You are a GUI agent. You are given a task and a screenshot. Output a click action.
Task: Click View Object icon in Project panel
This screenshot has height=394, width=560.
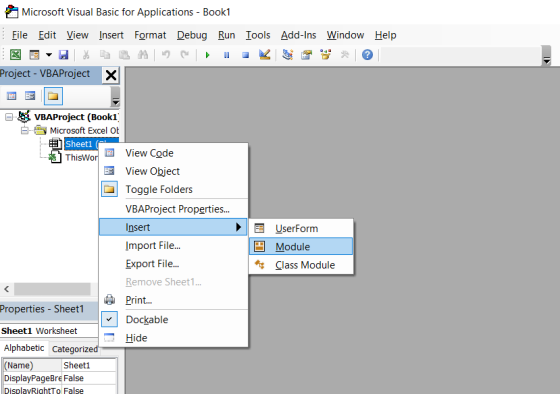(x=30, y=96)
